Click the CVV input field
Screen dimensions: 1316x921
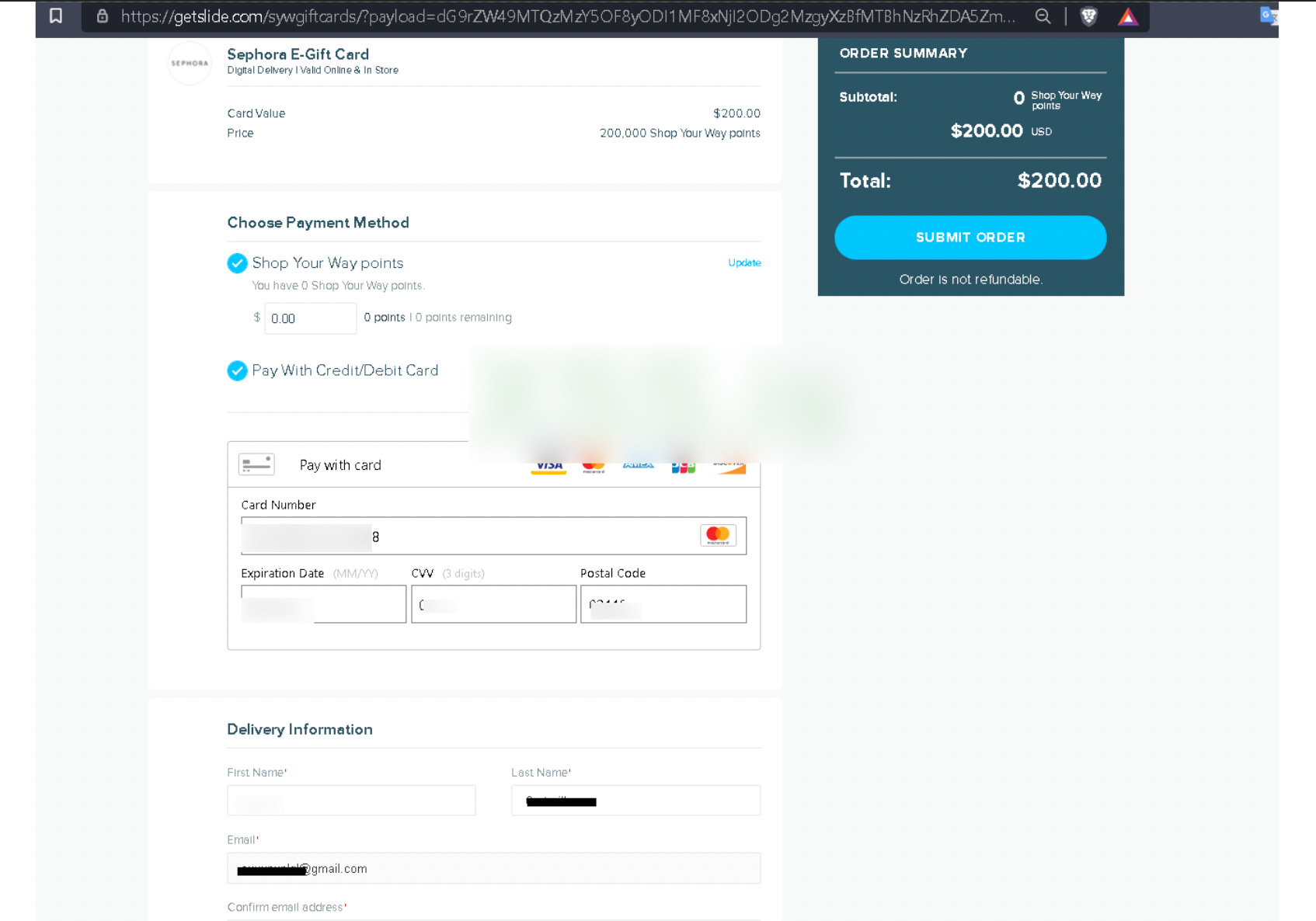click(x=493, y=604)
